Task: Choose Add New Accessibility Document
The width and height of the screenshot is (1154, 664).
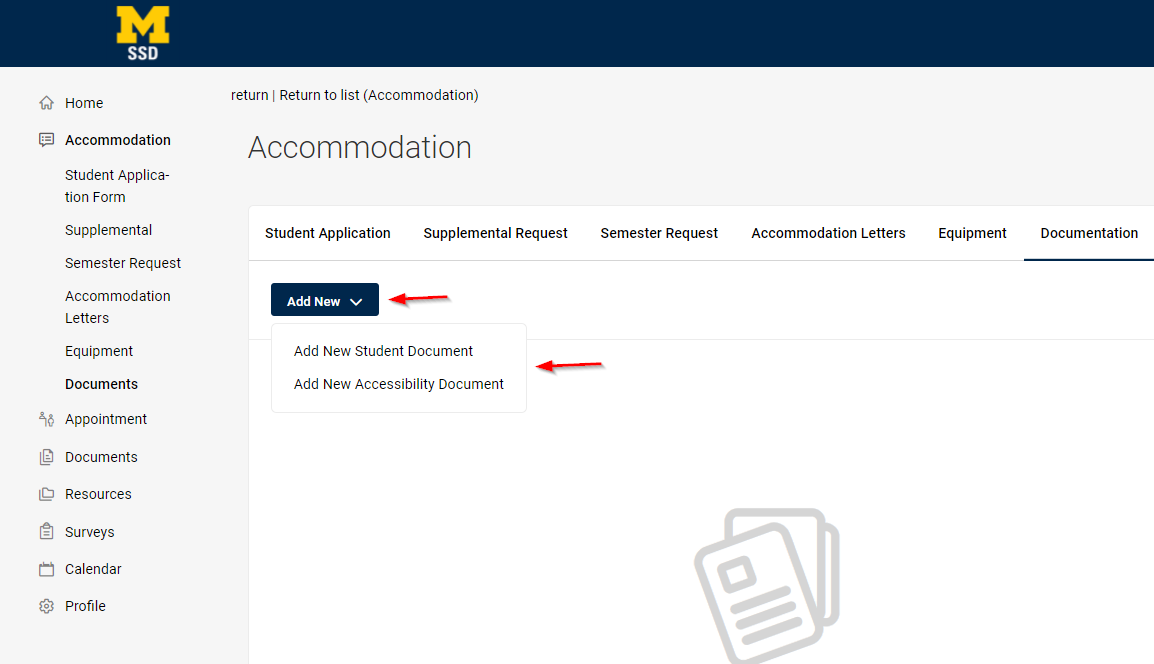Action: click(398, 384)
